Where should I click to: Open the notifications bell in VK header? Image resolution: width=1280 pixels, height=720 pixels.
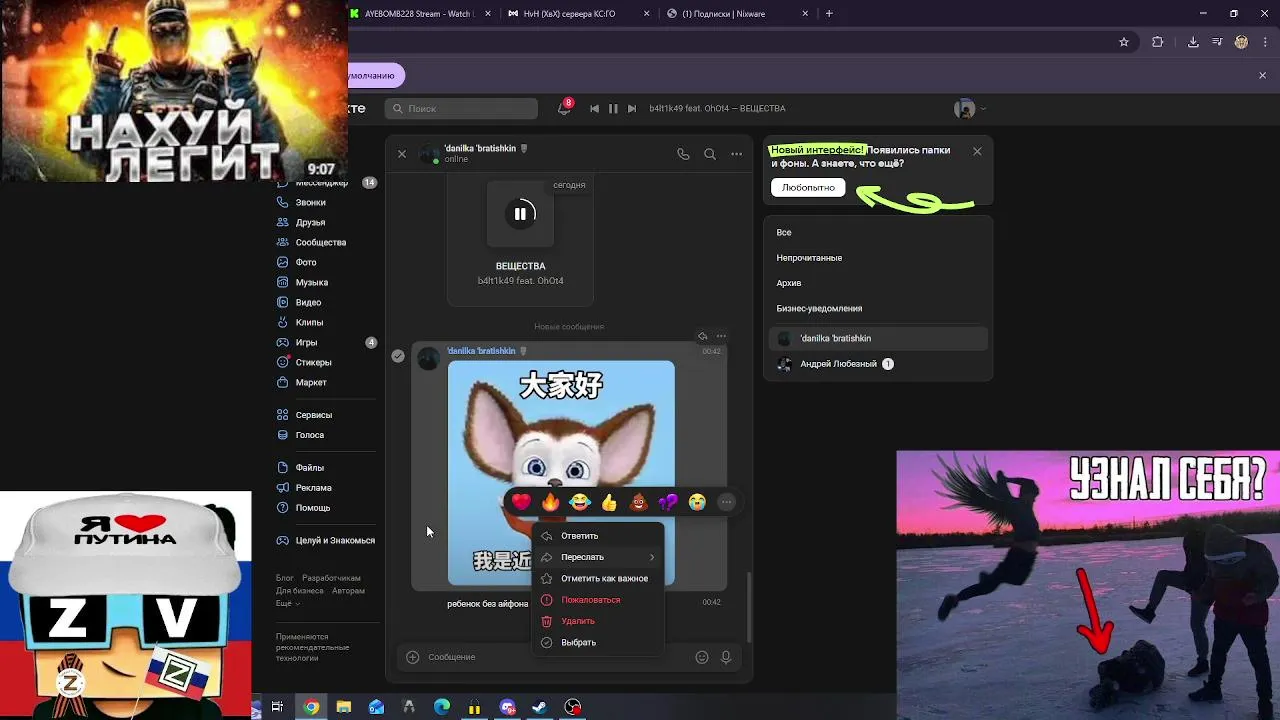point(564,108)
